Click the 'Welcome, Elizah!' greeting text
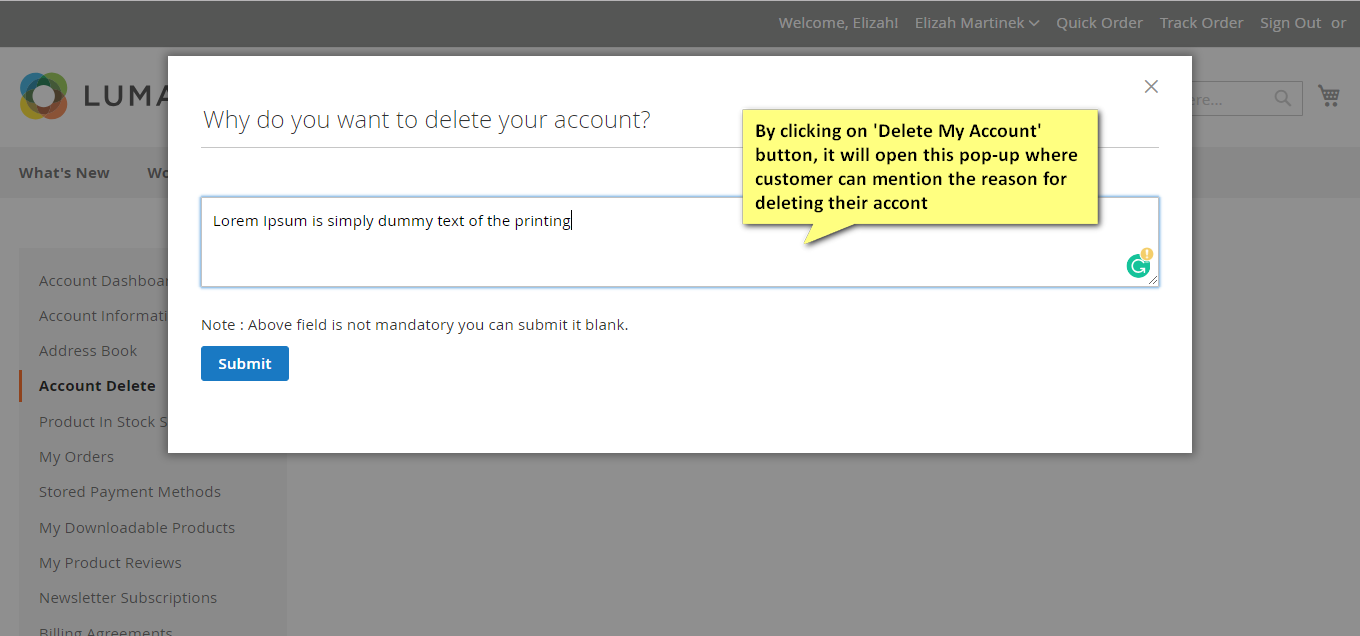 [838, 23]
